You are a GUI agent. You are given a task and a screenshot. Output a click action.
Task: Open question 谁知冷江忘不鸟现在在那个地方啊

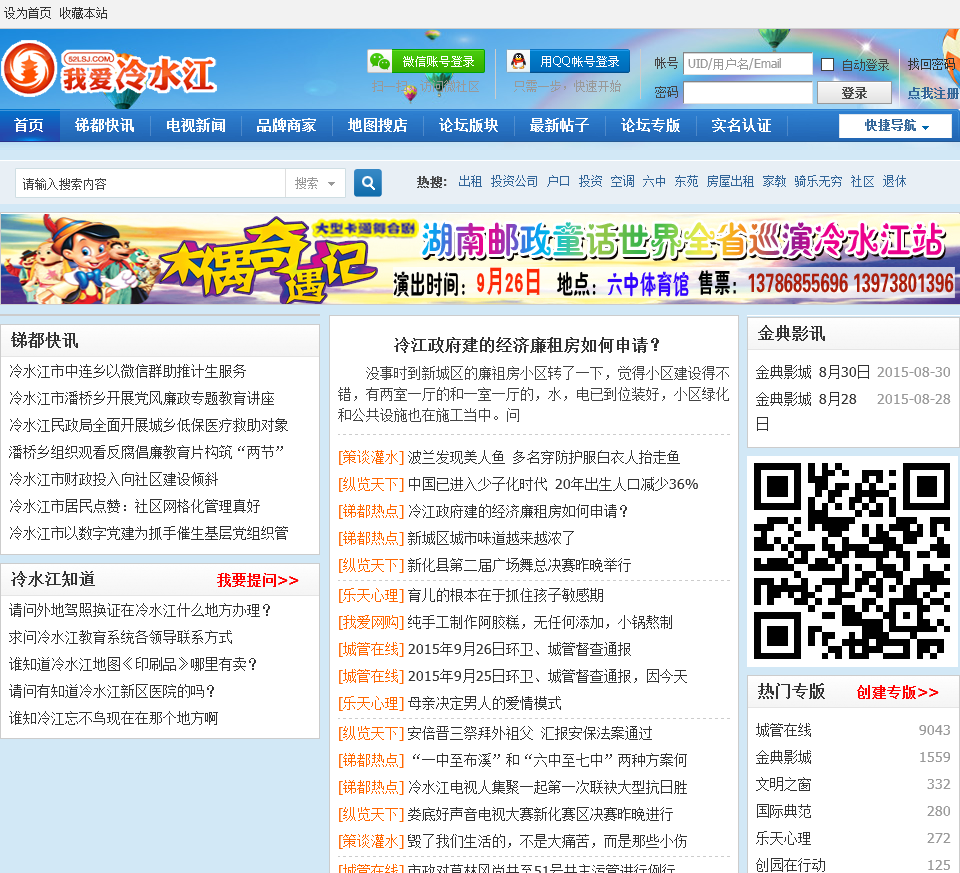(x=113, y=718)
